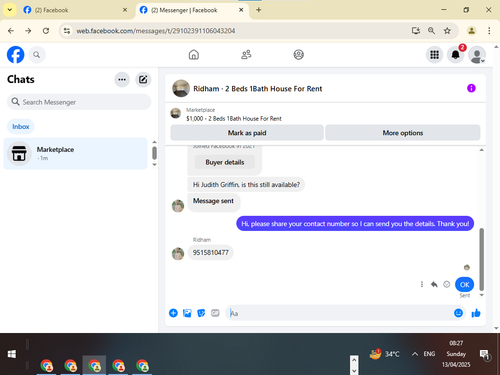
Task: Click Ridham's avatar beside phone number
Action: pyautogui.click(x=178, y=254)
